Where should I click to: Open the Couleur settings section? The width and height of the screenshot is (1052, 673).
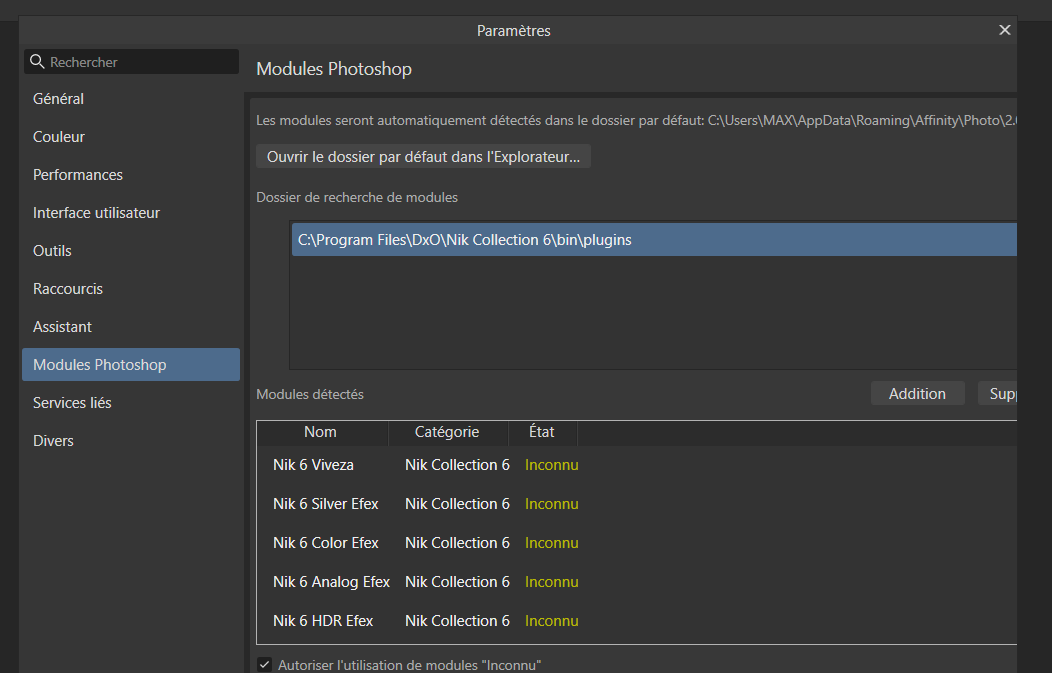tap(131, 137)
